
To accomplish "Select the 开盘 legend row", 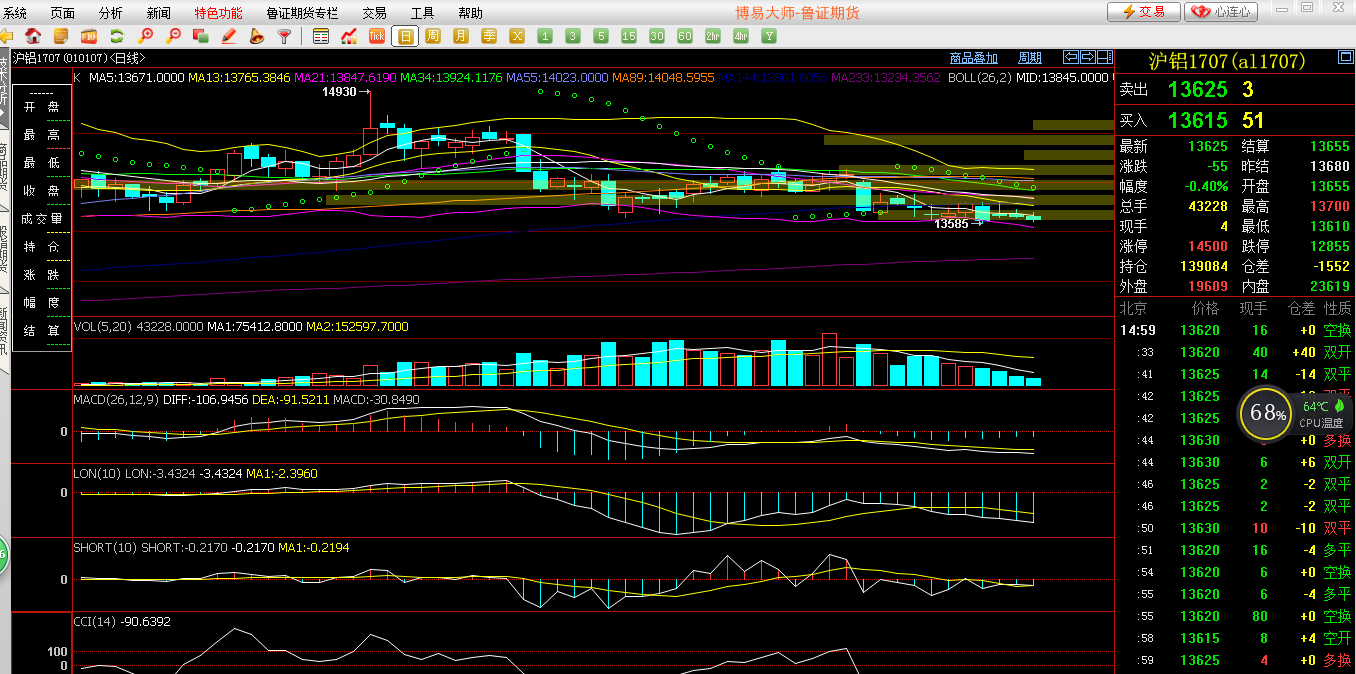I will pos(42,107).
